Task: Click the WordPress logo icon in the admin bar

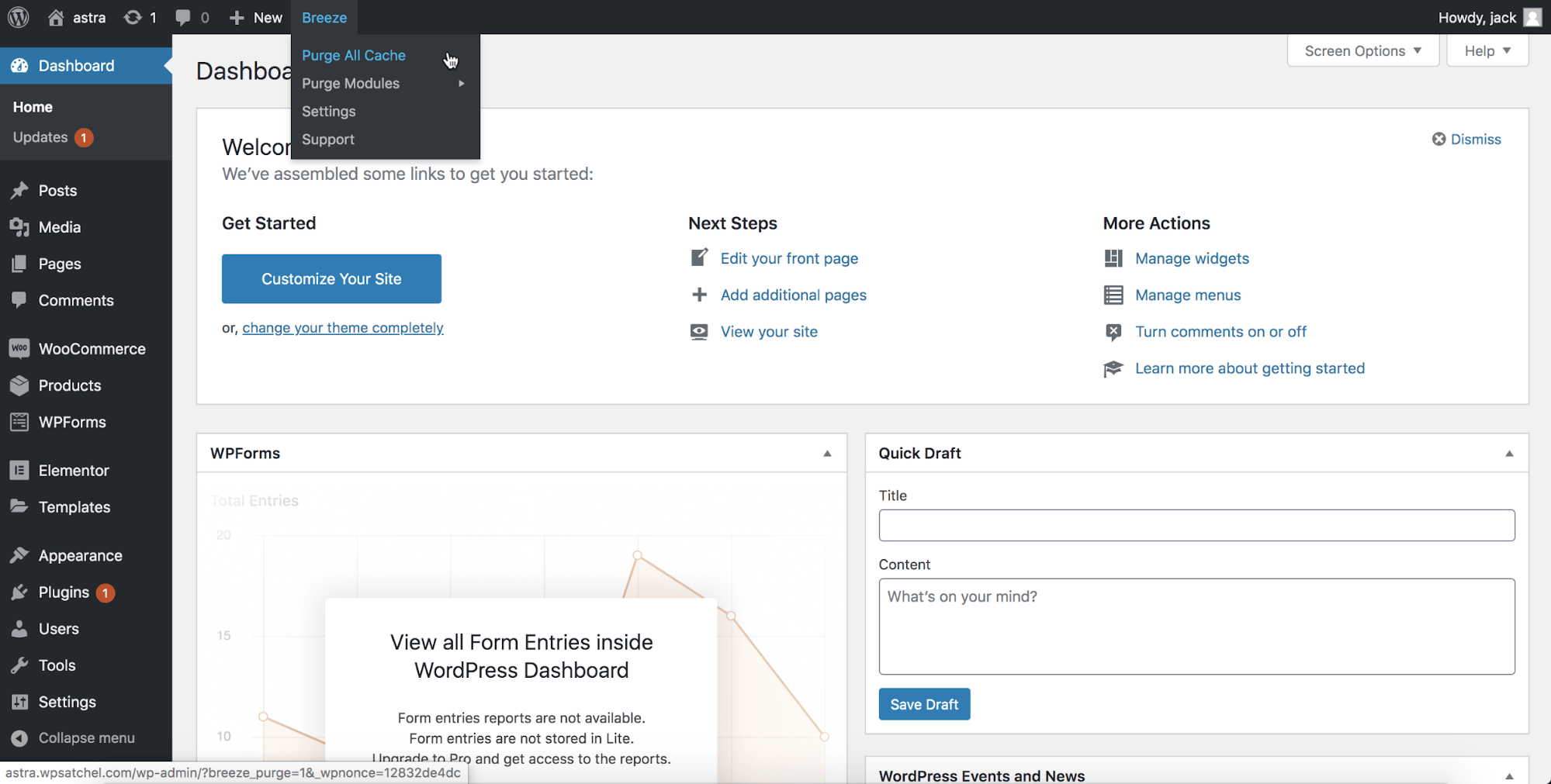Action: [x=19, y=17]
